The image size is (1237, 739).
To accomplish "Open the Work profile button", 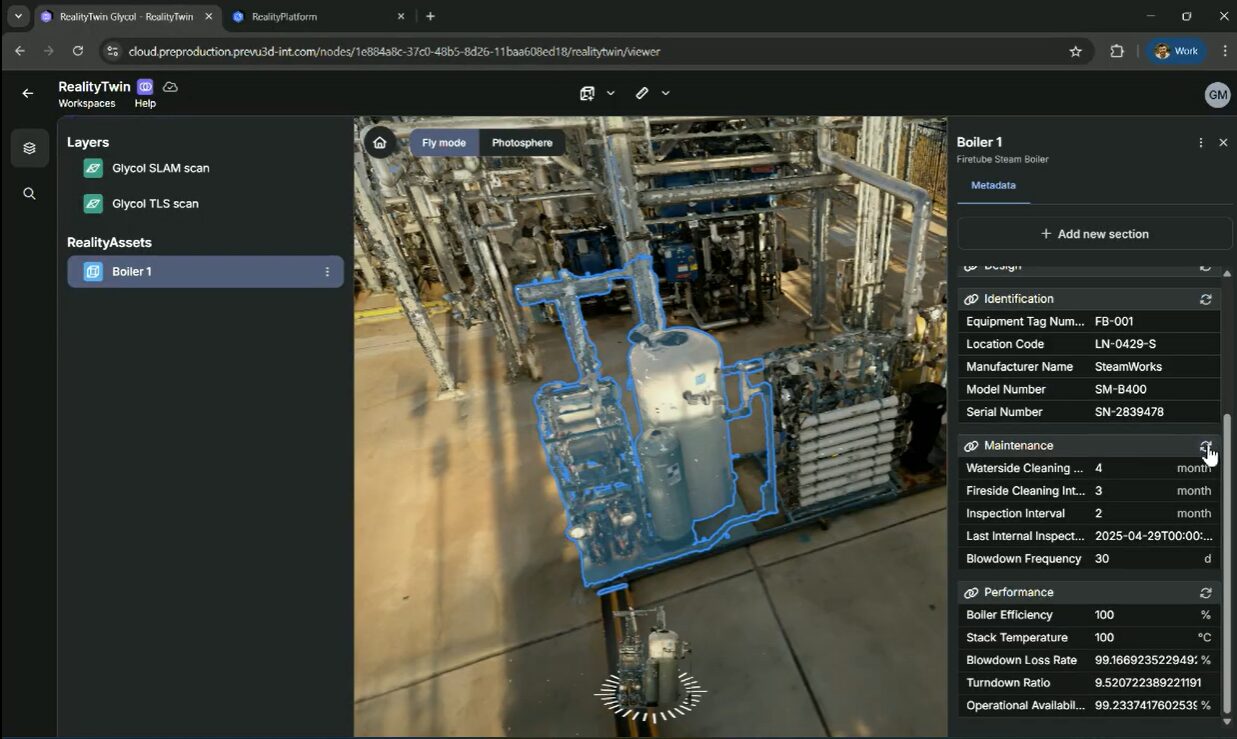I will pos(1176,51).
